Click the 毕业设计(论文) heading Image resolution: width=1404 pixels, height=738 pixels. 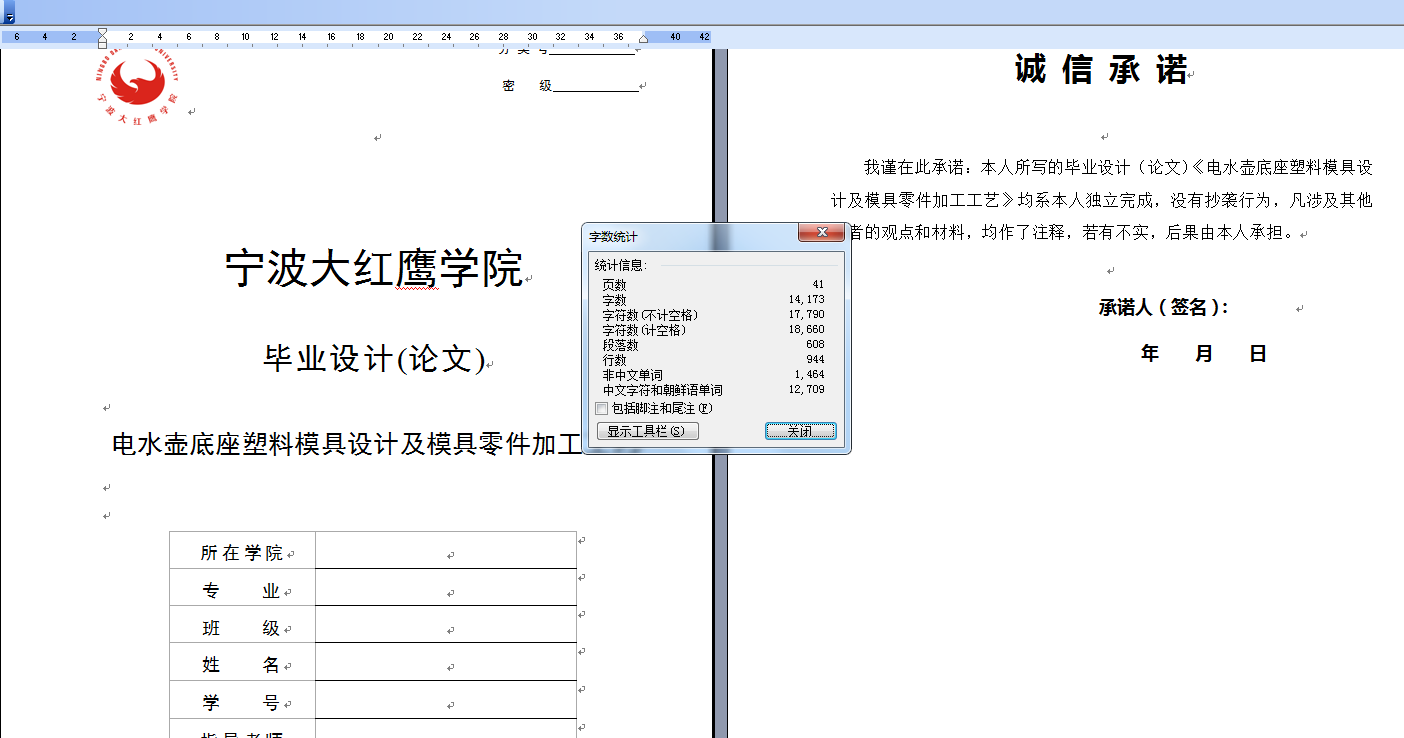click(374, 358)
